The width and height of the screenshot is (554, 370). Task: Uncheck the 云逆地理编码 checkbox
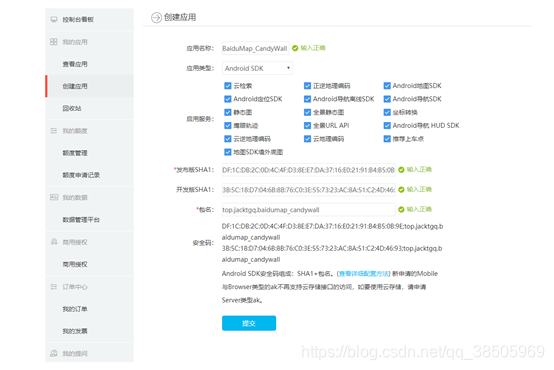point(228,139)
